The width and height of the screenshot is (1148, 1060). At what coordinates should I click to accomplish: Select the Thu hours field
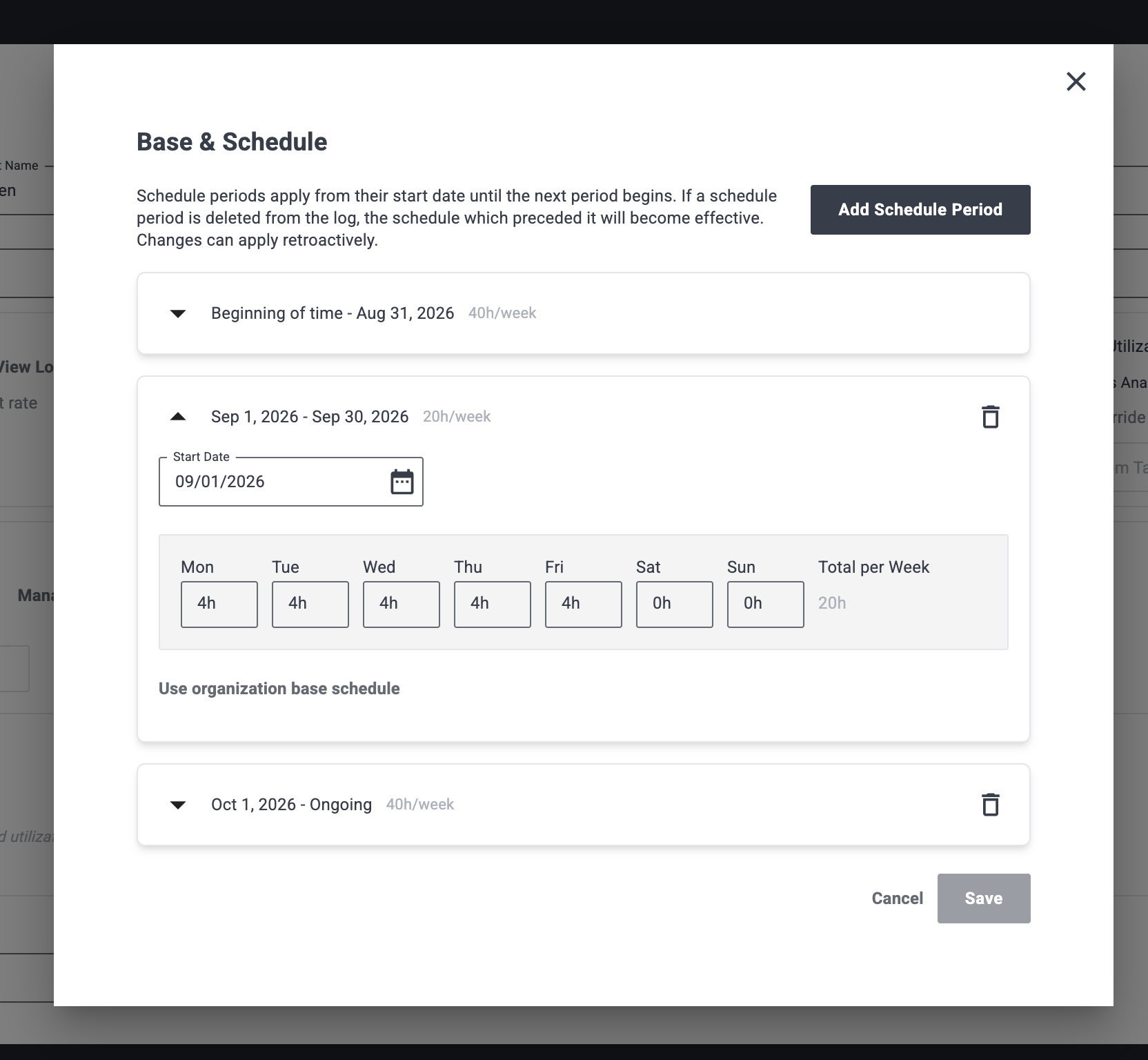click(x=493, y=605)
